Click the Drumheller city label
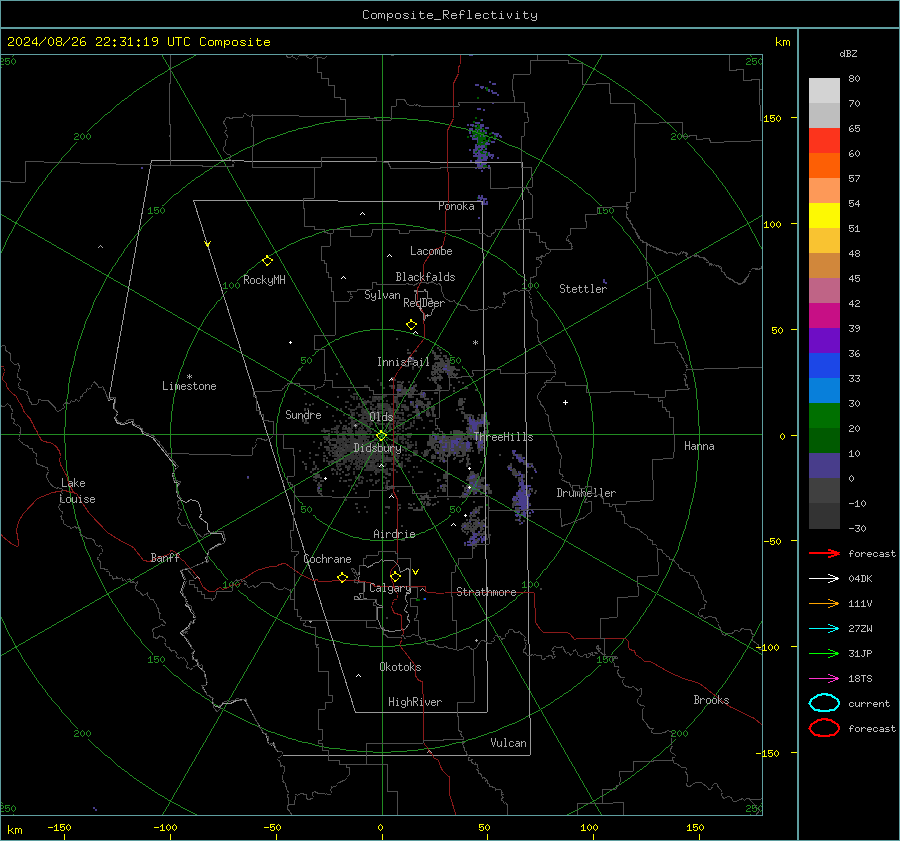Image resolution: width=900 pixels, height=841 pixels. (x=586, y=493)
